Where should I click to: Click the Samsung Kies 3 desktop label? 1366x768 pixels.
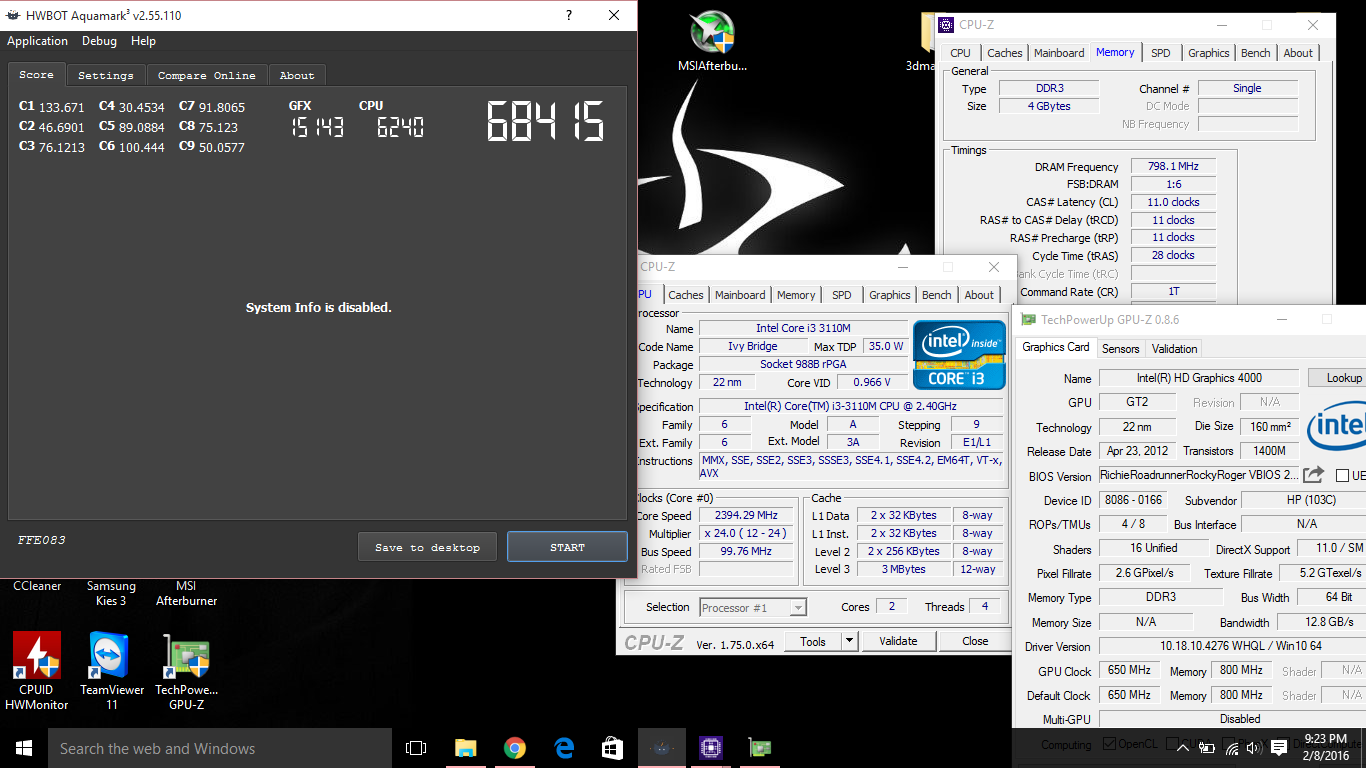(x=112, y=593)
